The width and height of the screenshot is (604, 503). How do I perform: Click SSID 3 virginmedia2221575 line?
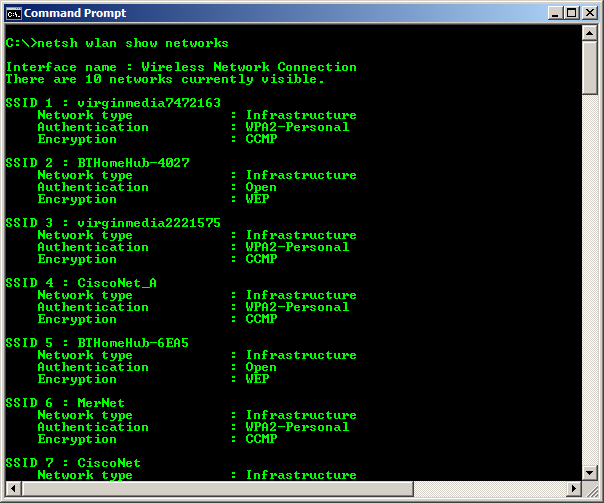(x=113, y=223)
